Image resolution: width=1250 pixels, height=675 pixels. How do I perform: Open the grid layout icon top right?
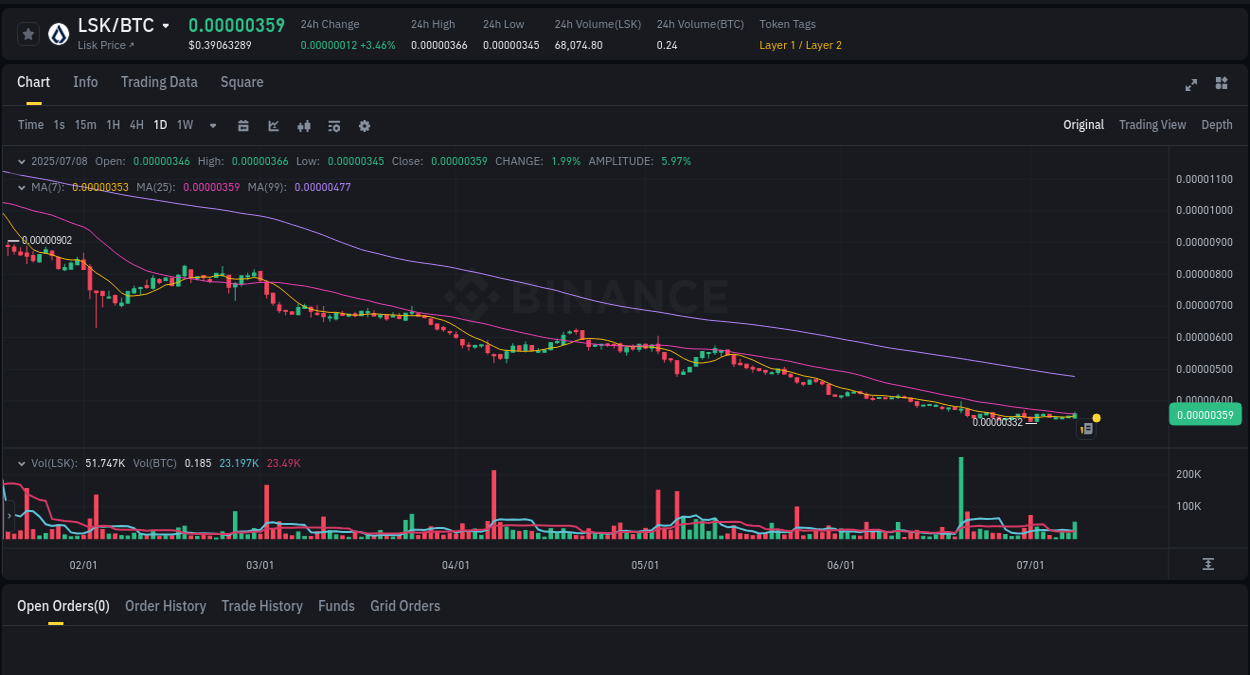point(1221,84)
